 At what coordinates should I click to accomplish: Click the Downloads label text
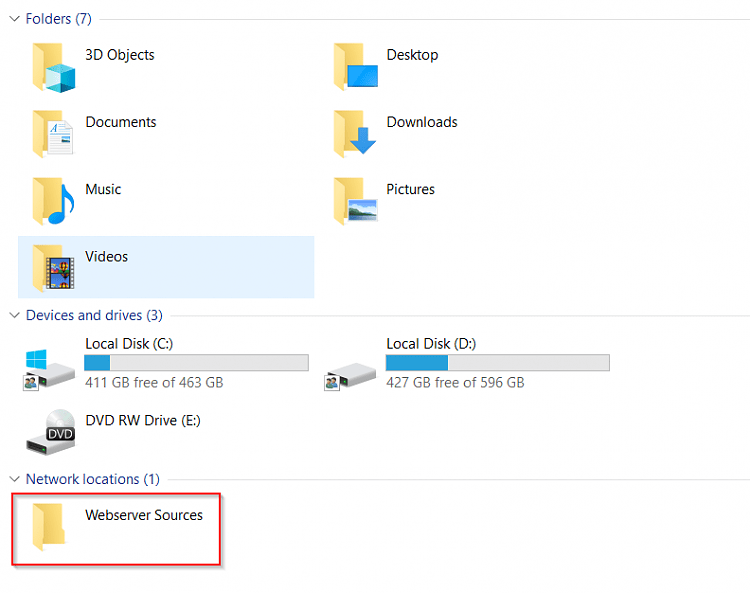point(422,122)
